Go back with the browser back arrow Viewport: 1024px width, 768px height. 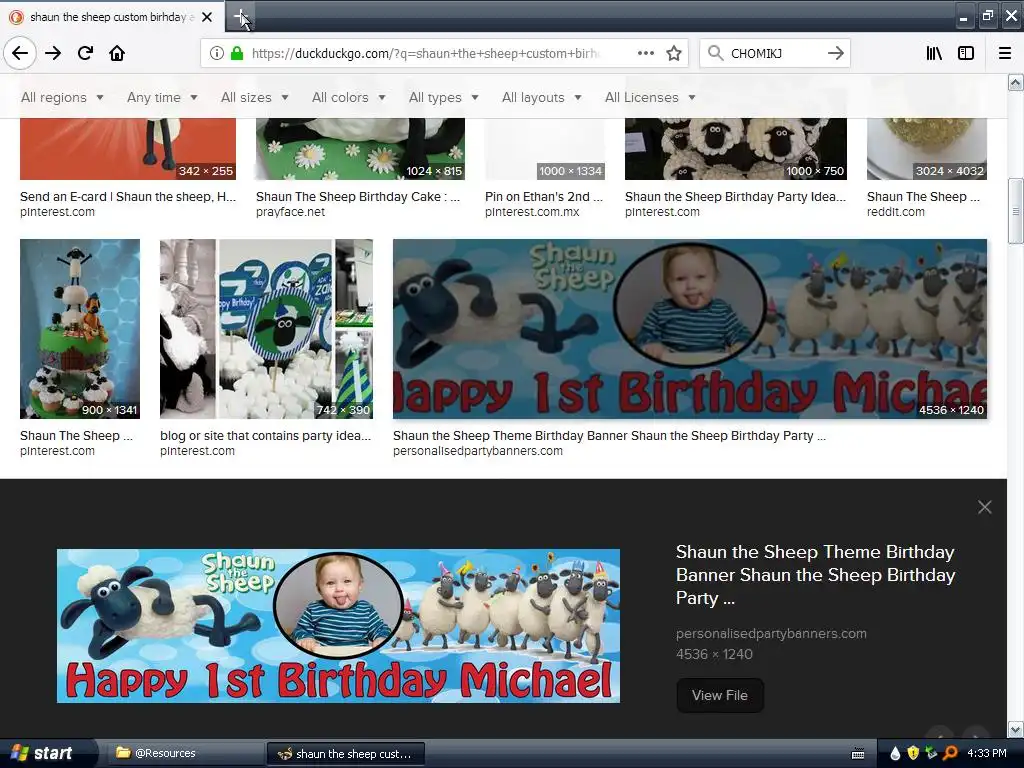click(20, 53)
